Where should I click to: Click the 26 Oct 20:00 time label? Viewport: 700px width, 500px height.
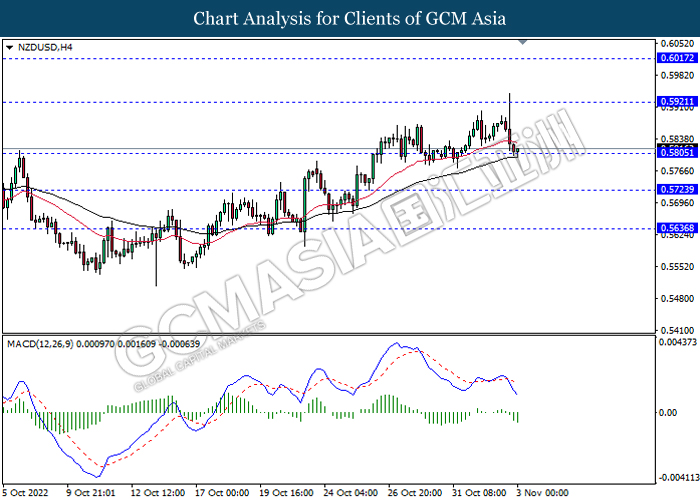click(416, 493)
